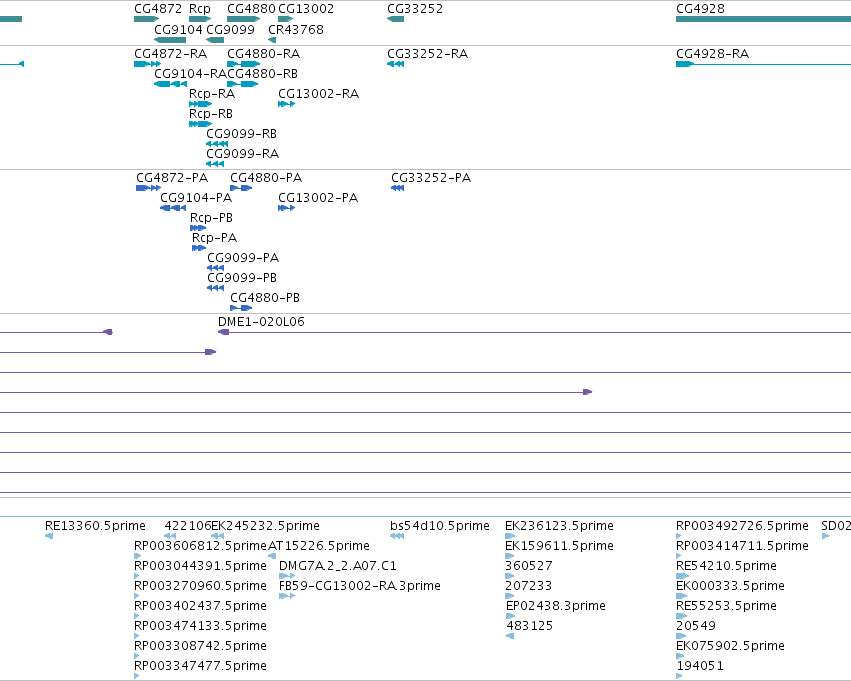Image resolution: width=851 pixels, height=681 pixels.
Task: Click the gene arrow glyph beneath CG9104 label
Action: [170, 40]
